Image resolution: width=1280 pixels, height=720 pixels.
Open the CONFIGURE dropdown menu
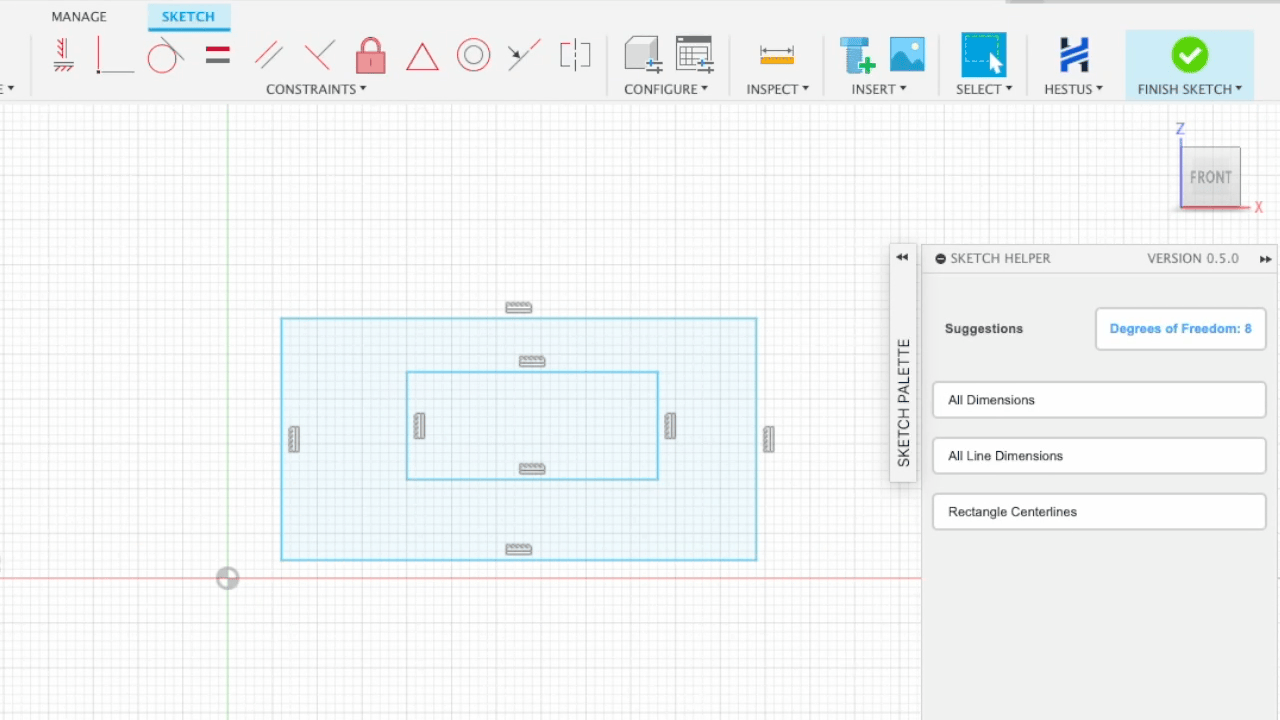tap(666, 89)
